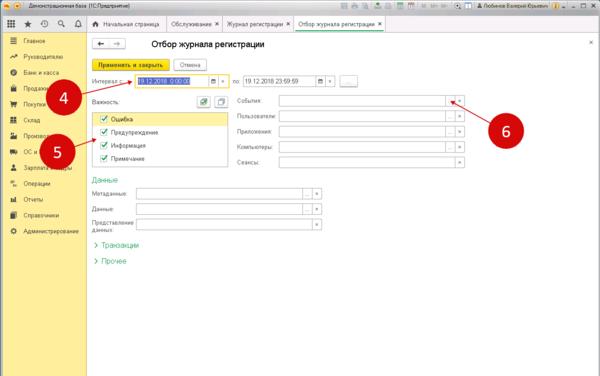600x376 pixels.
Task: Switch to the Начальная страница tab
Action: pyautogui.click(x=126, y=24)
